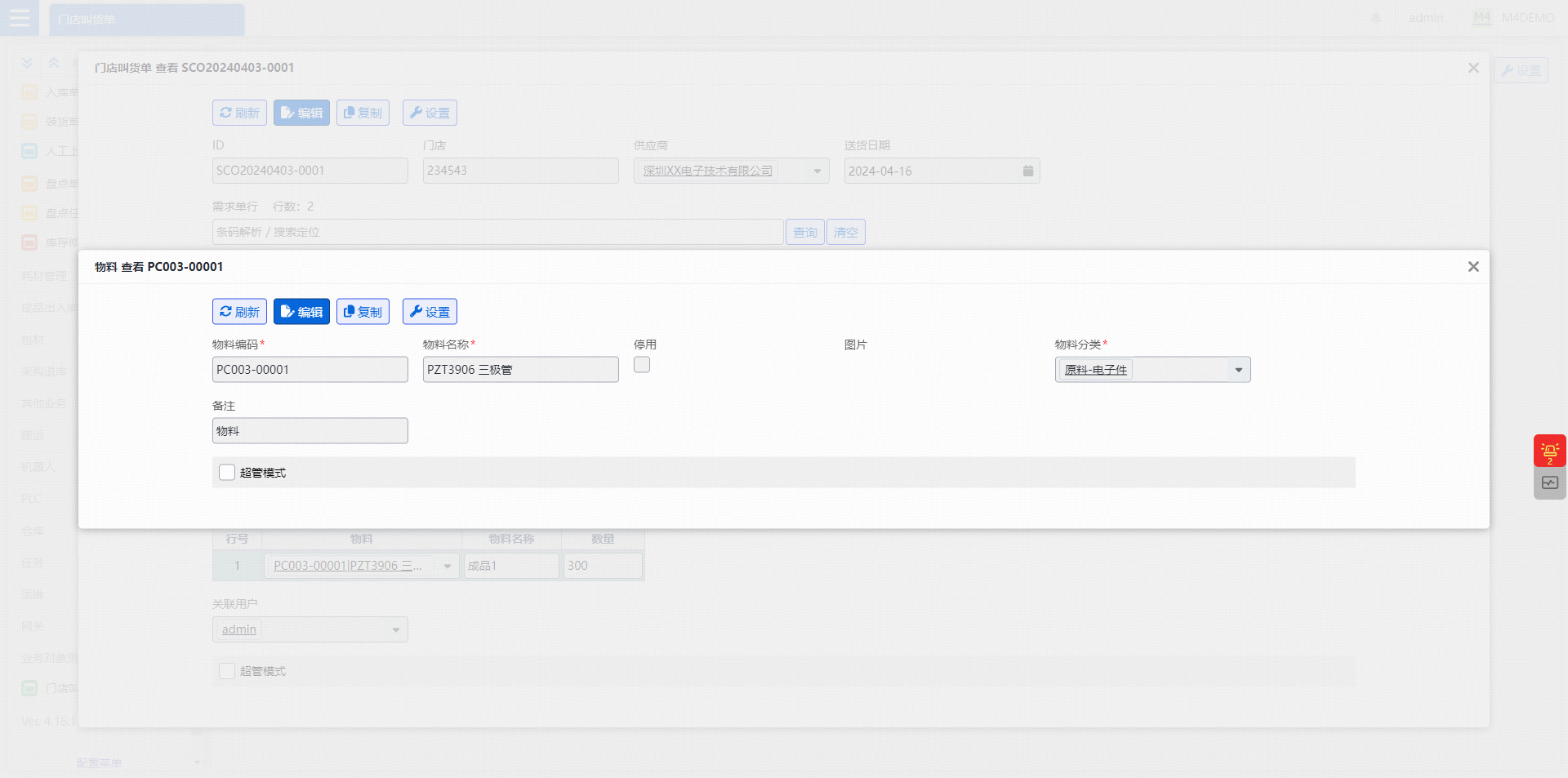The height and width of the screenshot is (778, 1568).
Task: Open the admin user menu
Action: (1426, 18)
